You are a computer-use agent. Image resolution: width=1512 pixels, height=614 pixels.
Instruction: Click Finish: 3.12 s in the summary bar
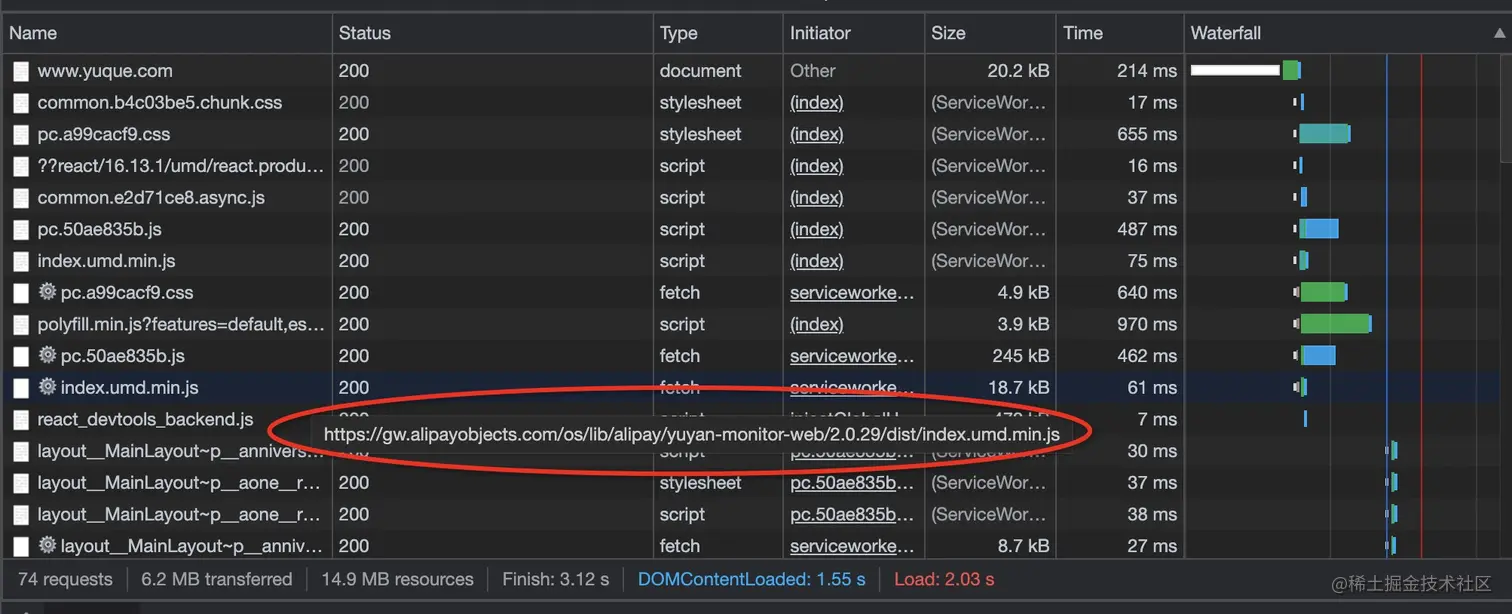pos(555,579)
